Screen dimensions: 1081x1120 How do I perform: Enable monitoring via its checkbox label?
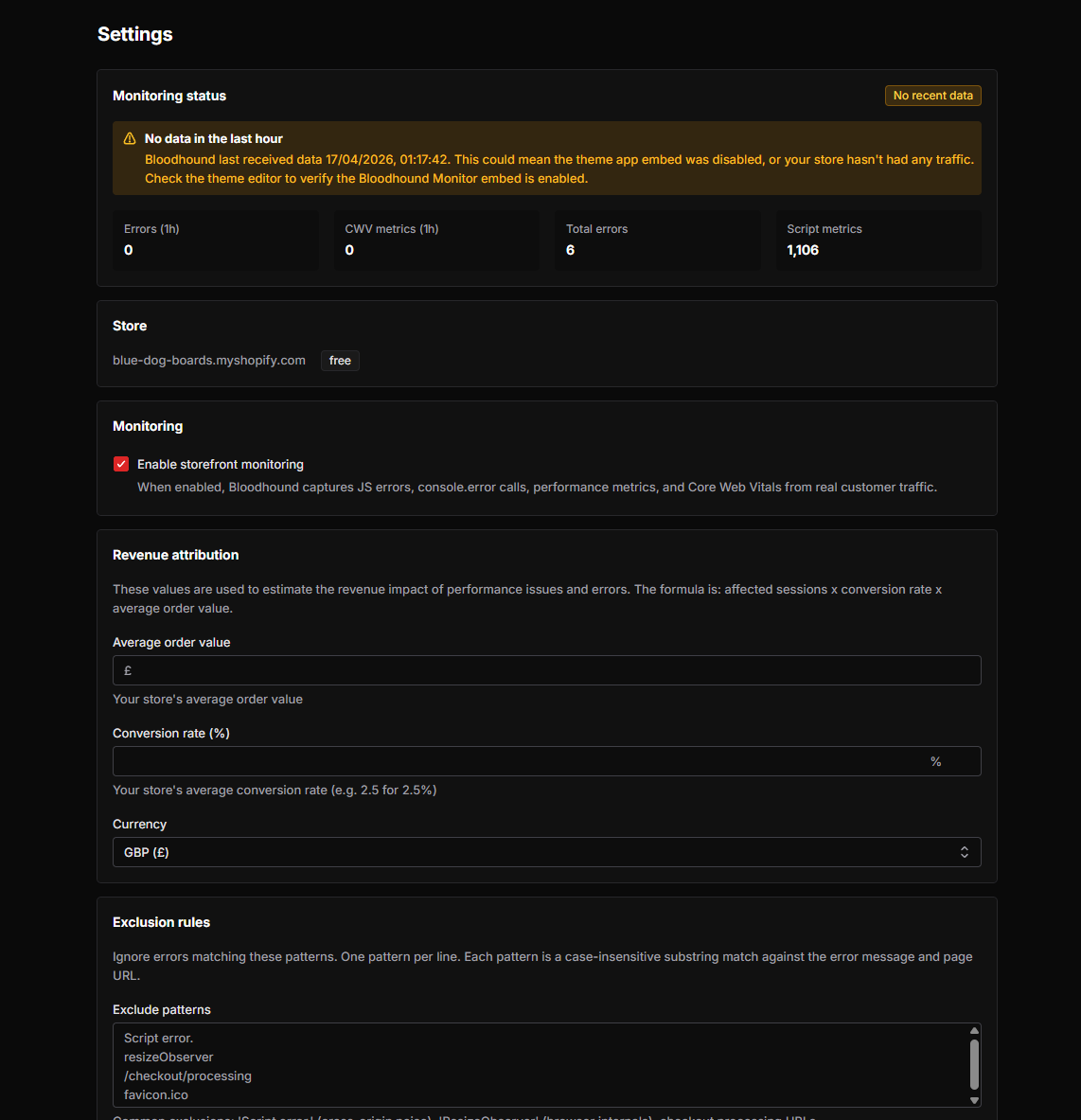[x=221, y=464]
